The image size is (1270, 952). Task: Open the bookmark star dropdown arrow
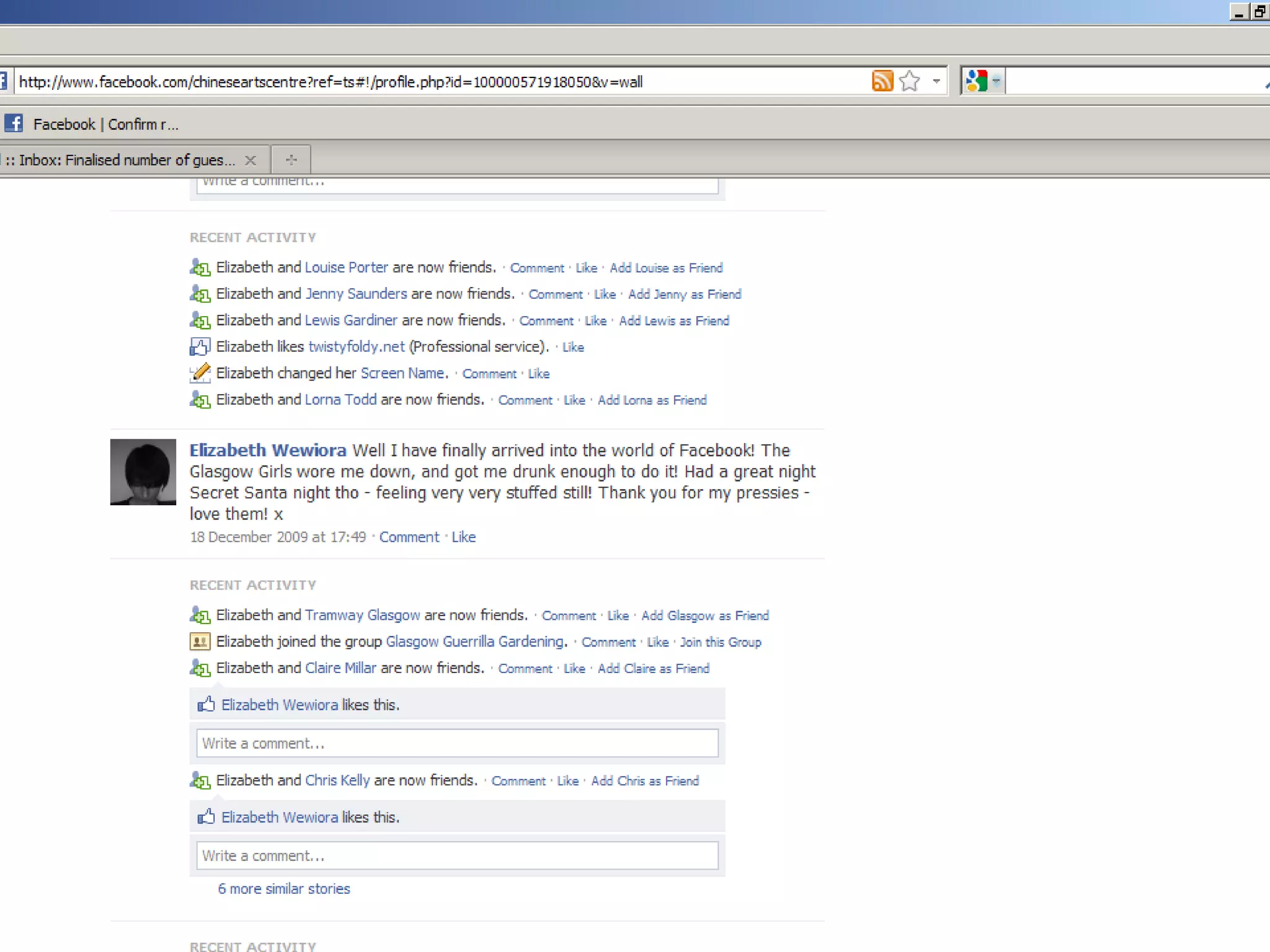coord(936,81)
